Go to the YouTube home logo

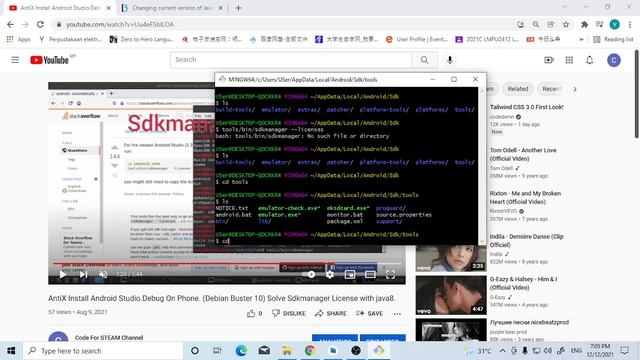tap(49, 60)
